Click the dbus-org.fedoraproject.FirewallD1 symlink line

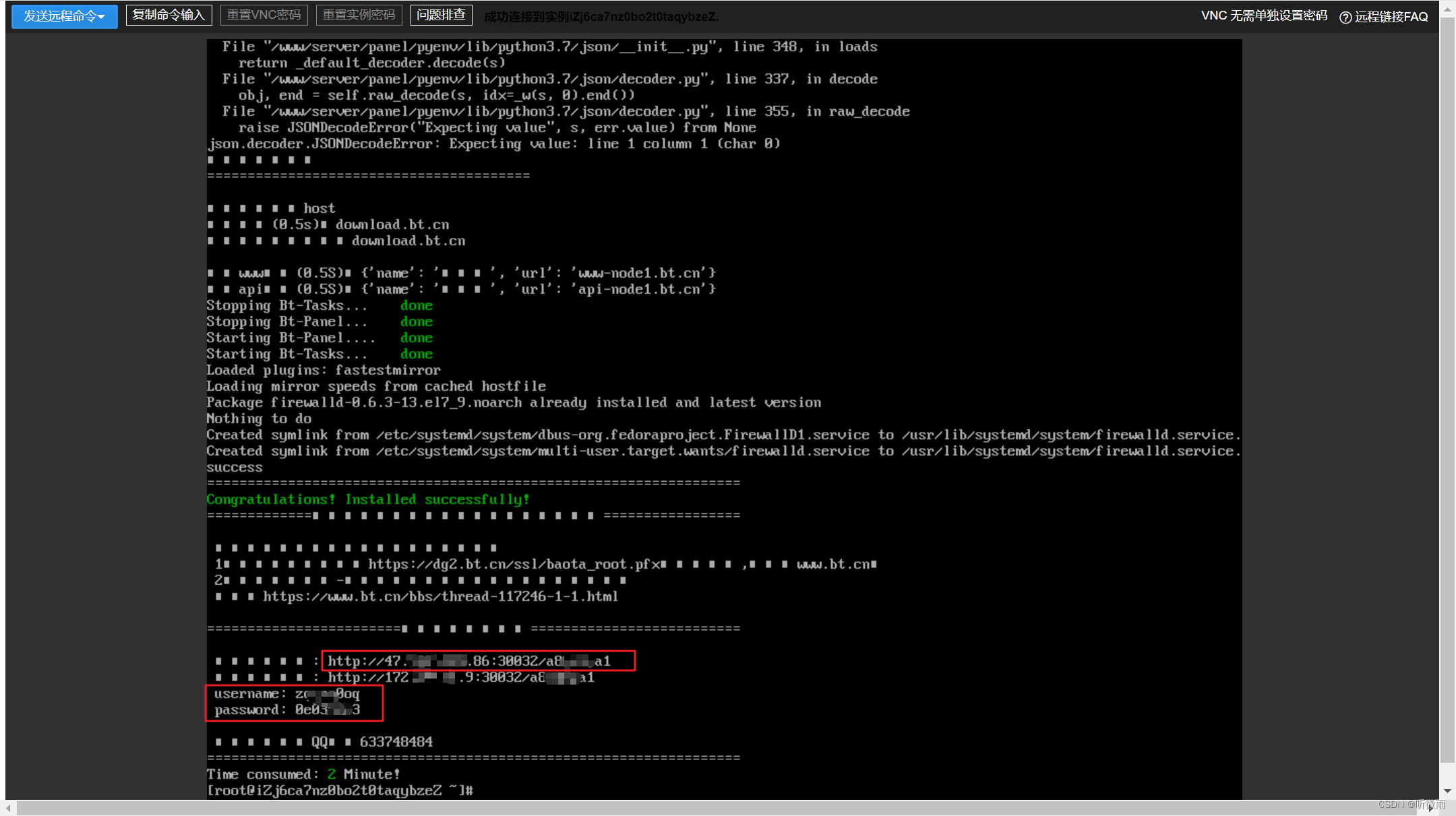tap(723, 435)
